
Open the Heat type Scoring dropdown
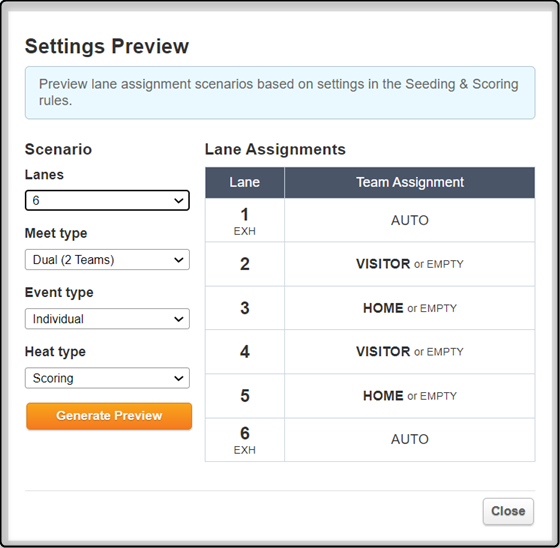coord(107,378)
